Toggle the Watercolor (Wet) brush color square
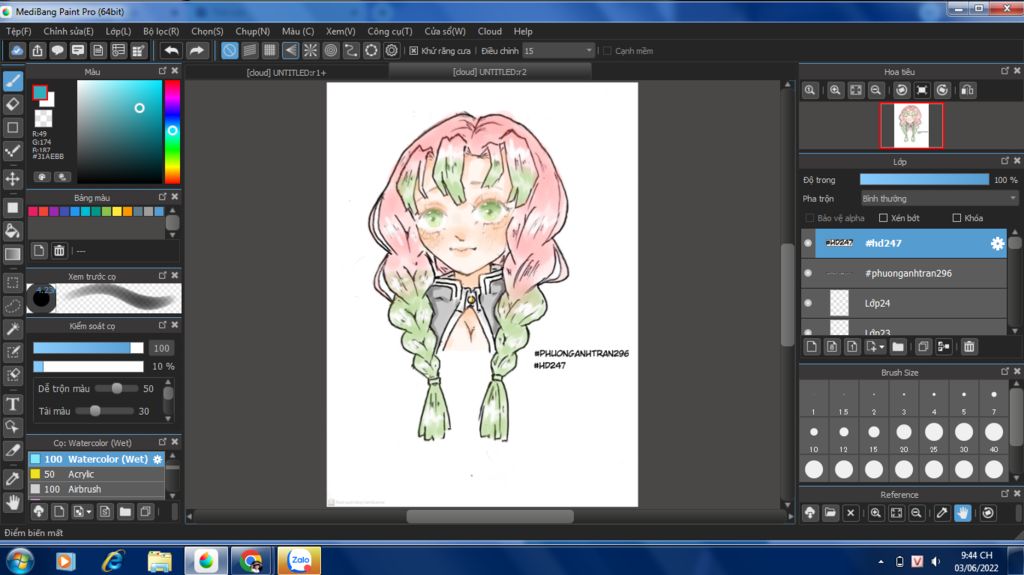 click(35, 459)
